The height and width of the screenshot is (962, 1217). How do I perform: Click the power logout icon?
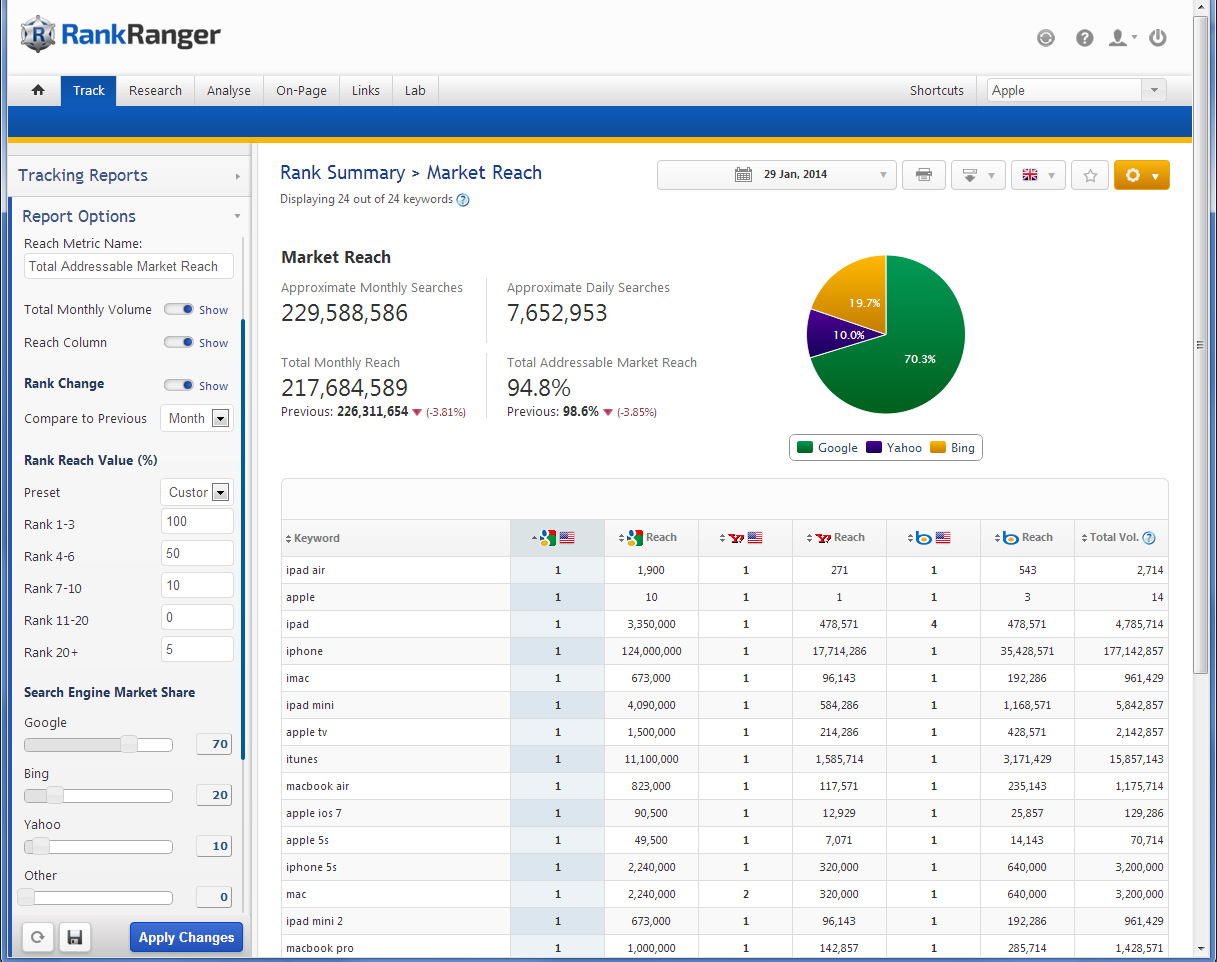[x=1157, y=38]
